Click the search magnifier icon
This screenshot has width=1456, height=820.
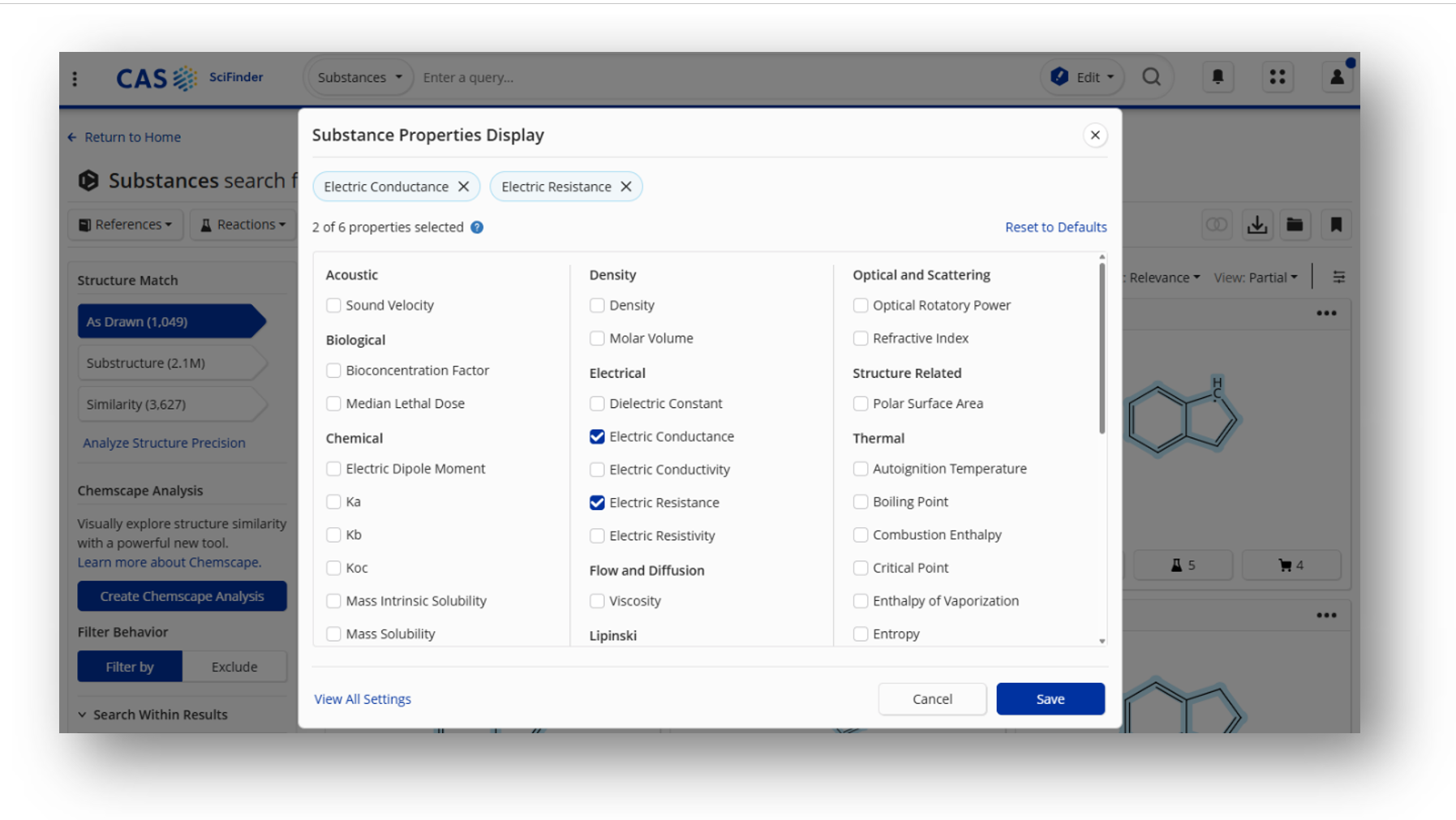tap(1151, 77)
